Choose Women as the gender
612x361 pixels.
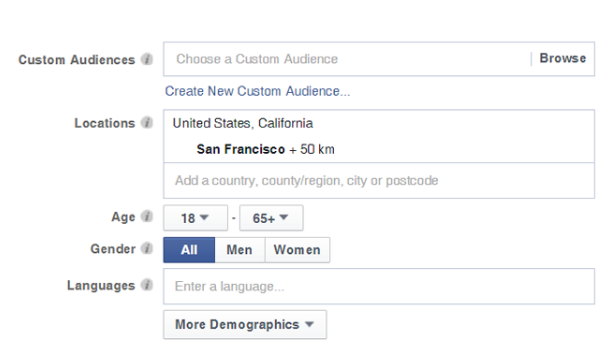coord(297,250)
